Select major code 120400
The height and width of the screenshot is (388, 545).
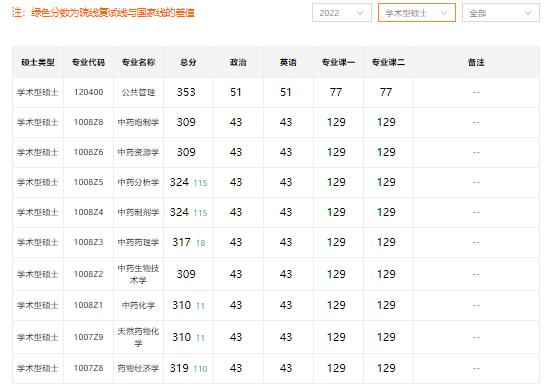pyautogui.click(x=88, y=92)
